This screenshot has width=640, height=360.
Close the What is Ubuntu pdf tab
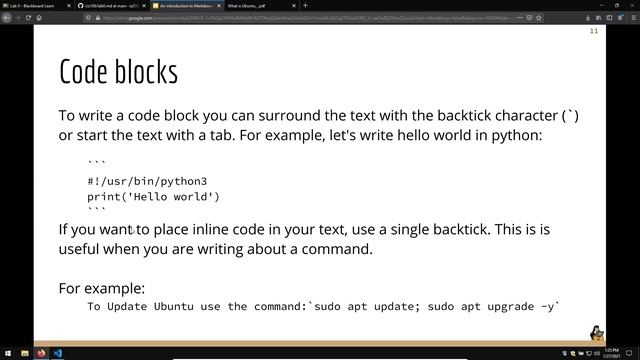pyautogui.click(x=294, y=6)
